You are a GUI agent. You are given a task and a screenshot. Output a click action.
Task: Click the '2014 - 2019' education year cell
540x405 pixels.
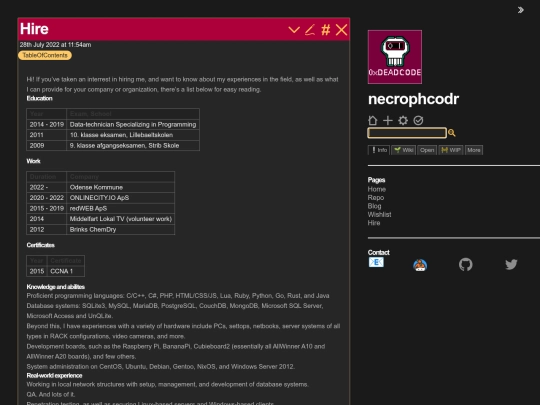[x=46, y=124]
